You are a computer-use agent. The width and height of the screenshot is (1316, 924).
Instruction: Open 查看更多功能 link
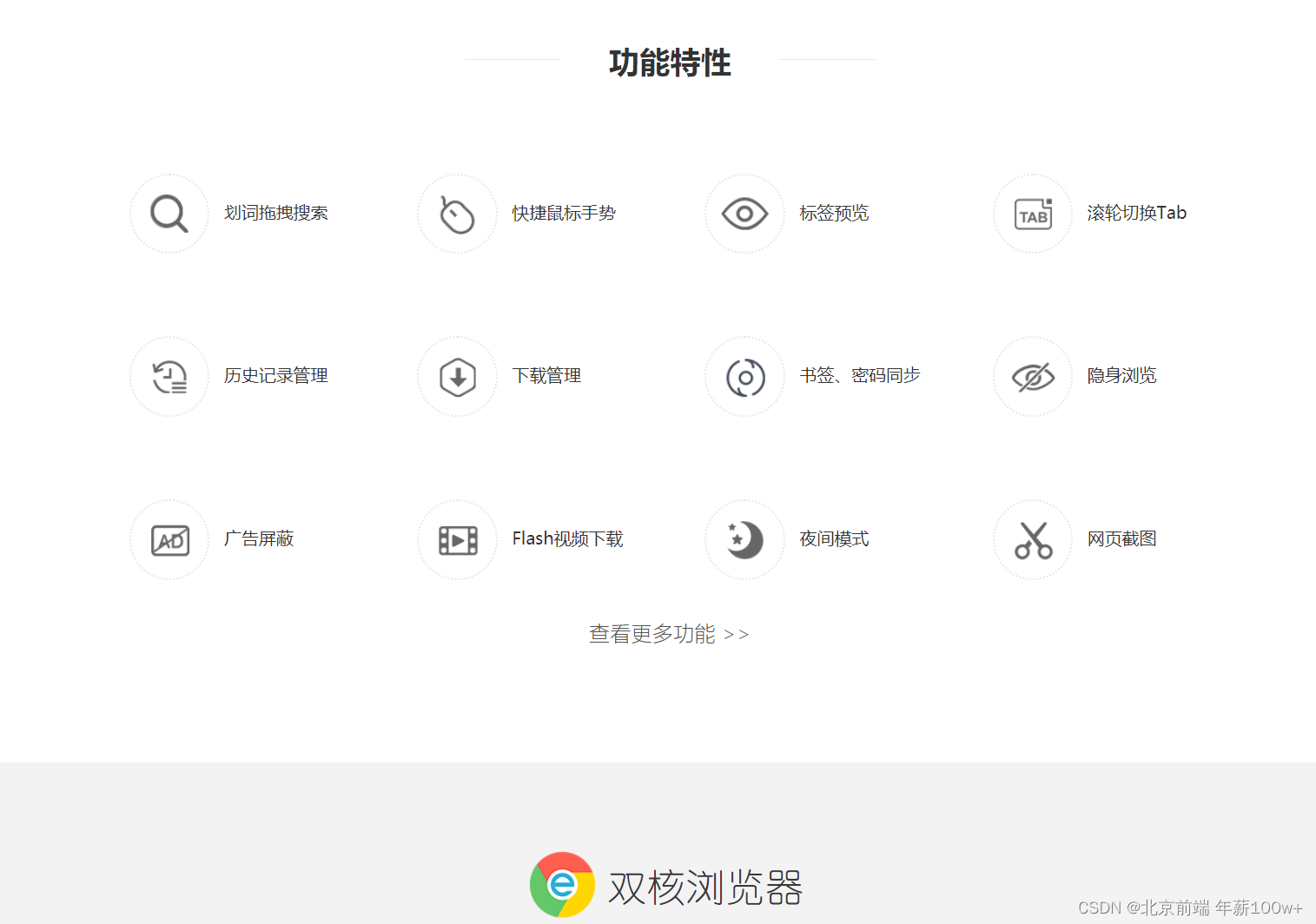pyautogui.click(x=668, y=634)
